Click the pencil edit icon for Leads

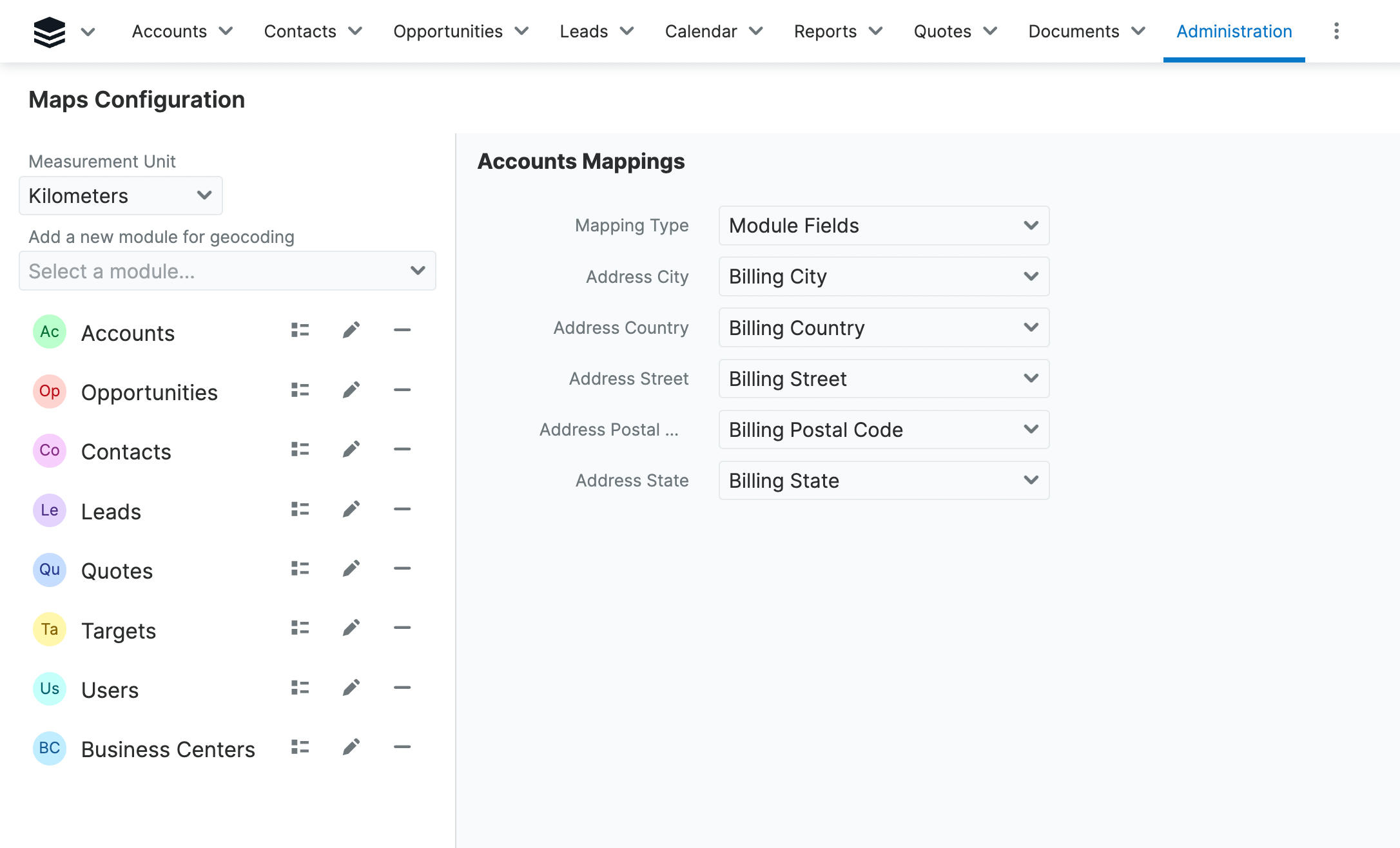pyautogui.click(x=351, y=509)
